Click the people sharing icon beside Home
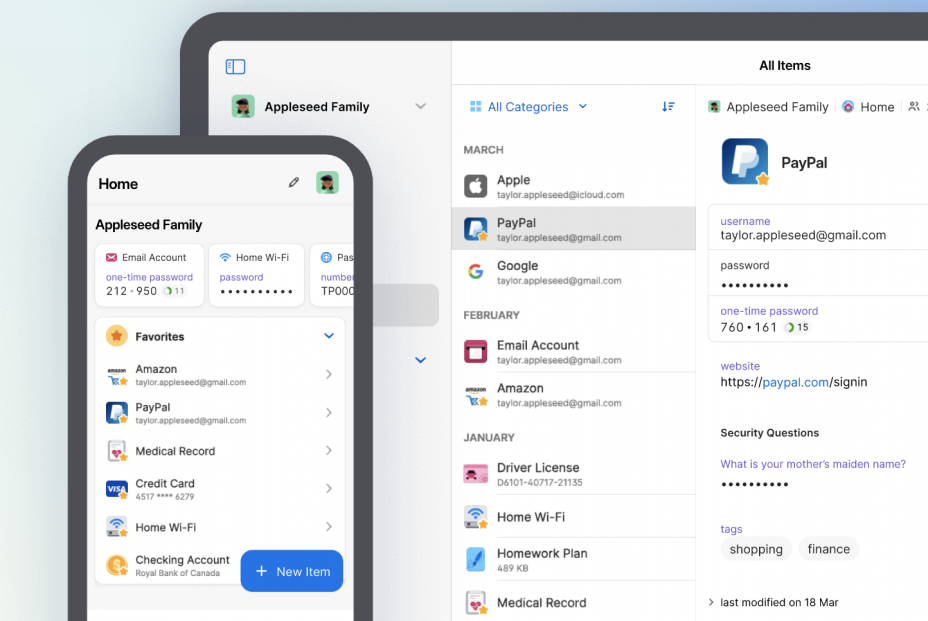Image resolution: width=928 pixels, height=621 pixels. [913, 106]
